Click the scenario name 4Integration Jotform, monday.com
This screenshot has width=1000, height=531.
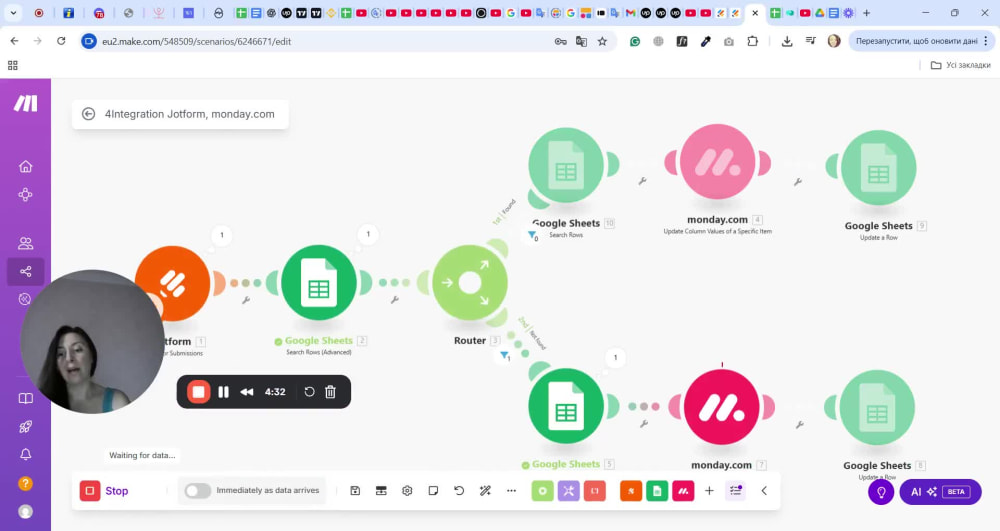[189, 114]
